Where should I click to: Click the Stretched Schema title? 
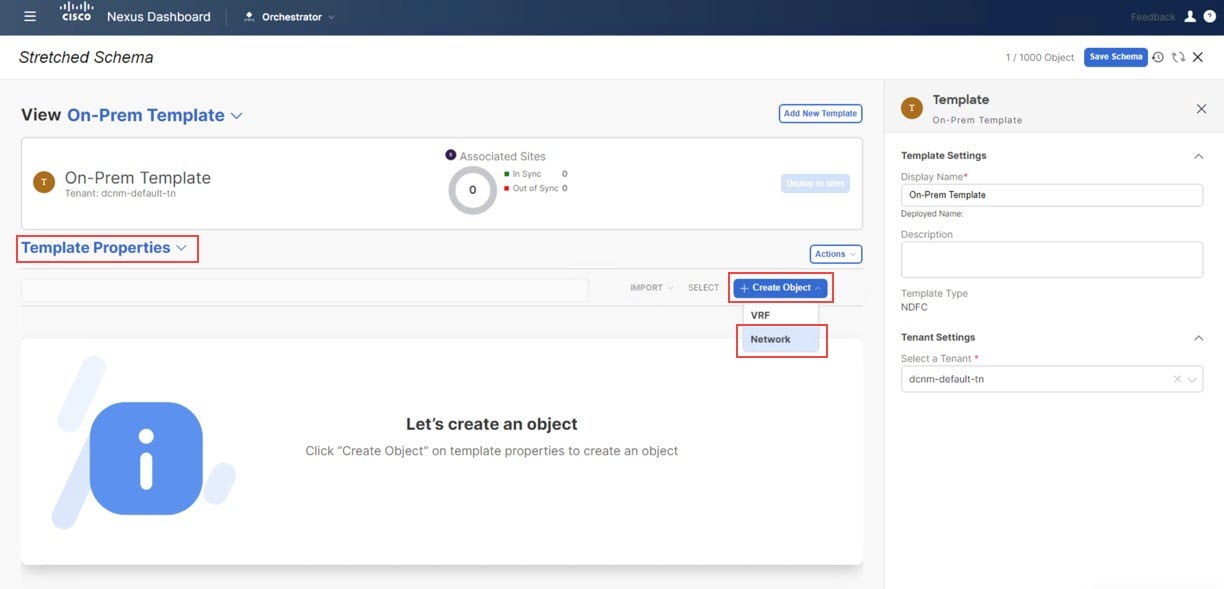(x=86, y=58)
